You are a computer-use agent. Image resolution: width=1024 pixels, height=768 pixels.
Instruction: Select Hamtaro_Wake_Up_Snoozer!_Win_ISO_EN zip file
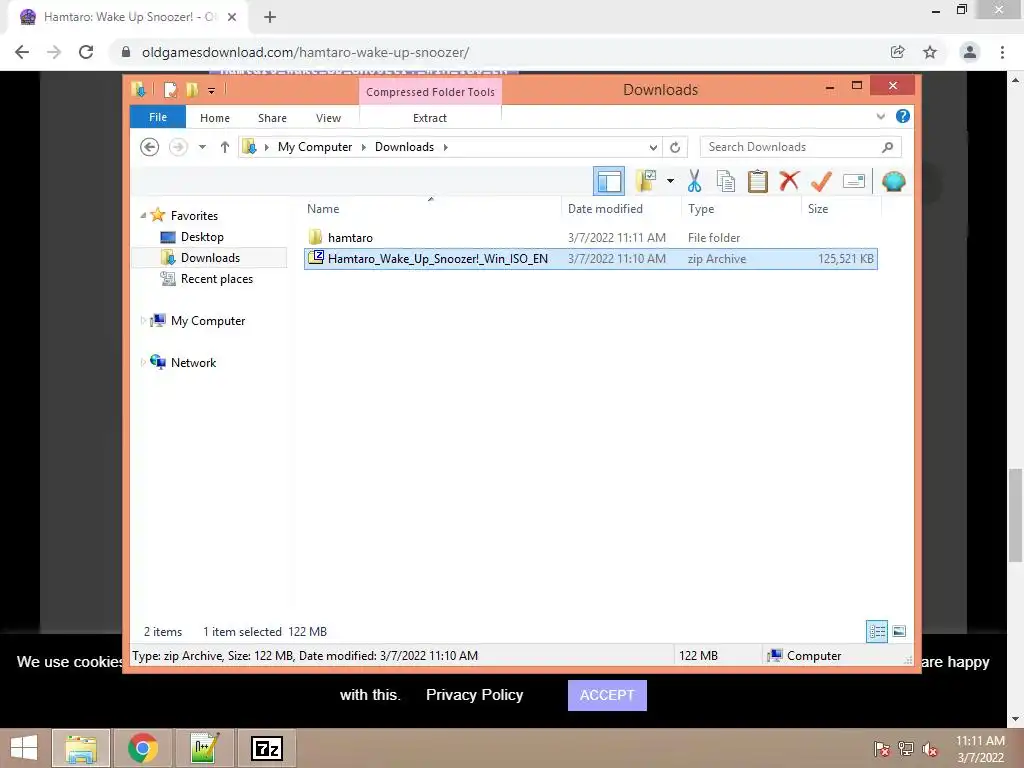590,259
